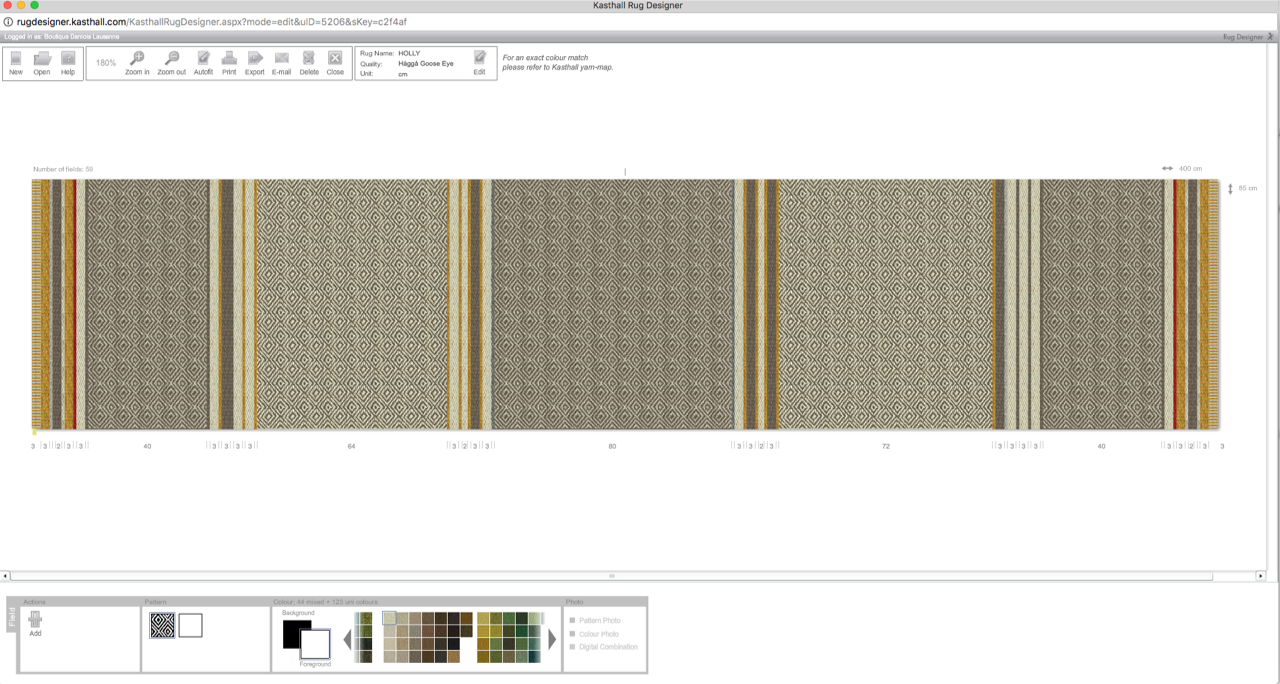Close the rug with the Close icon
Image resolution: width=1280 pixels, height=684 pixels.
click(335, 63)
